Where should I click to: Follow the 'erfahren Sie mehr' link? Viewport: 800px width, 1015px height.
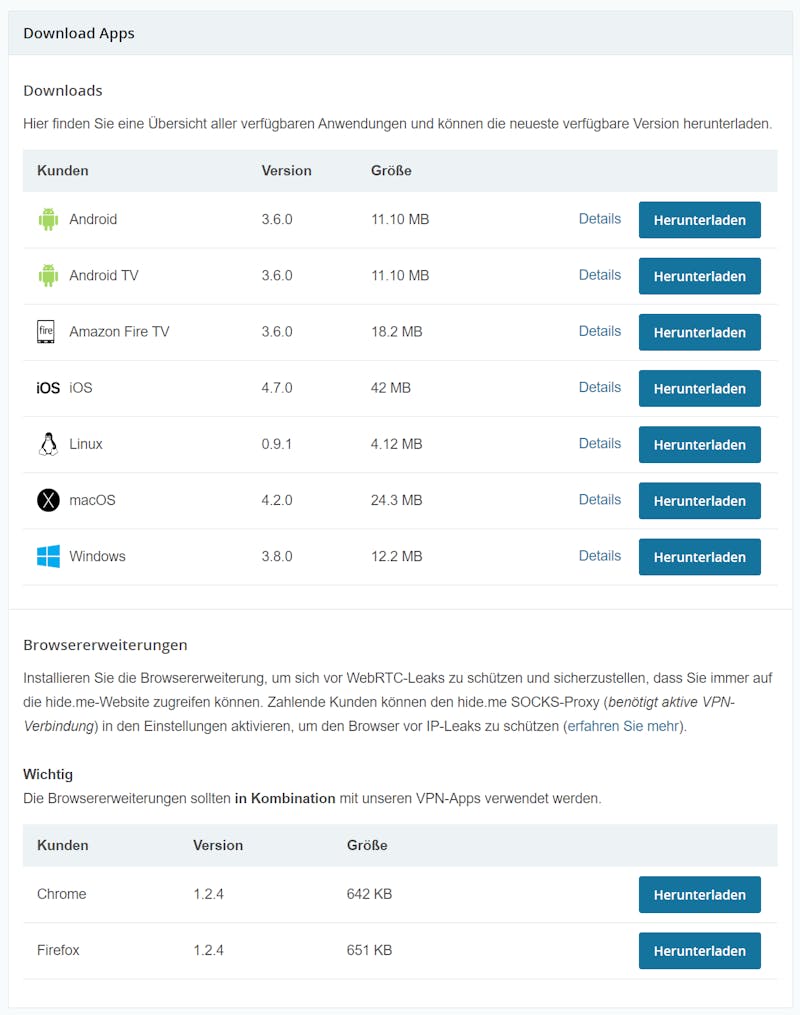pos(623,726)
